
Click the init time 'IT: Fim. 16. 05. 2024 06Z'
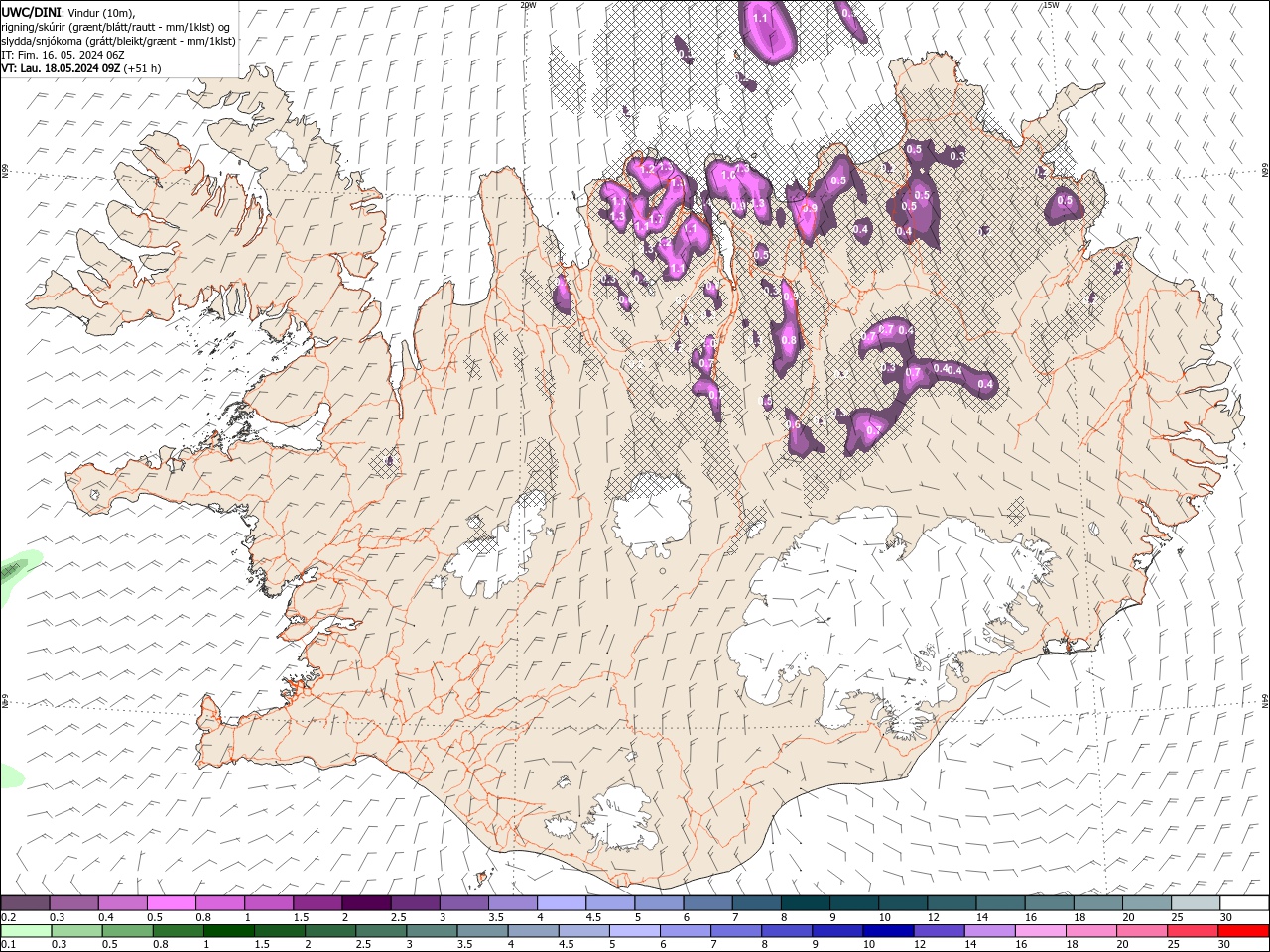63,55
